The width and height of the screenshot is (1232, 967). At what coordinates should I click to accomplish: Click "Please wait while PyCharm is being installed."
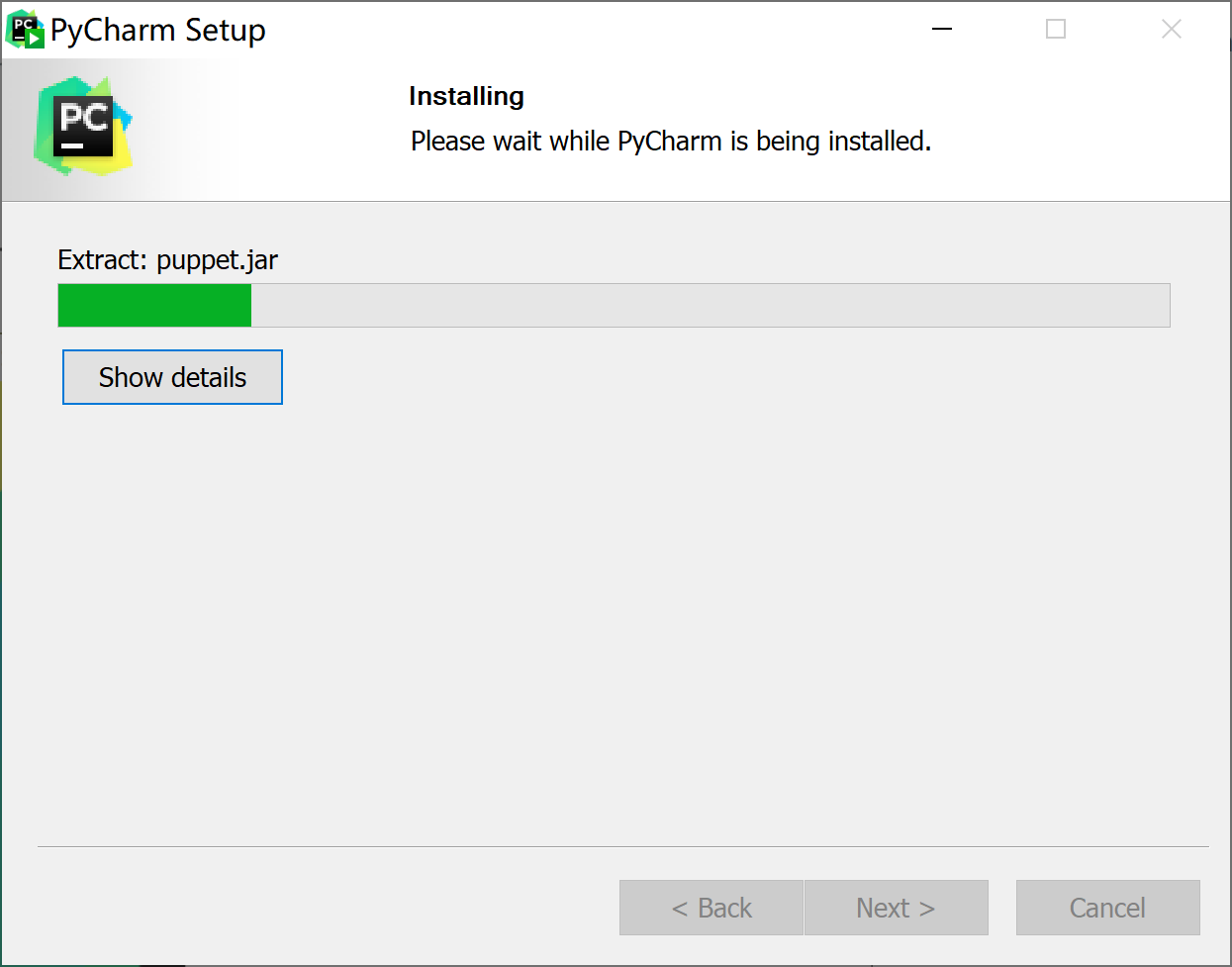click(671, 142)
